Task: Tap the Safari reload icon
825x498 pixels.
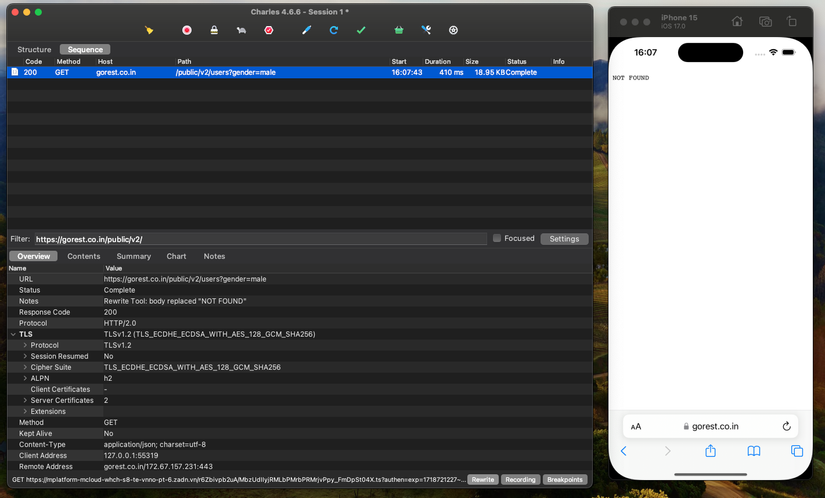Action: click(786, 426)
